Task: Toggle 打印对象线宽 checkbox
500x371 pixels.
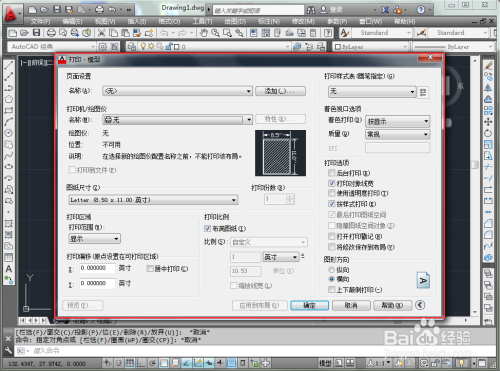Action: click(x=331, y=183)
